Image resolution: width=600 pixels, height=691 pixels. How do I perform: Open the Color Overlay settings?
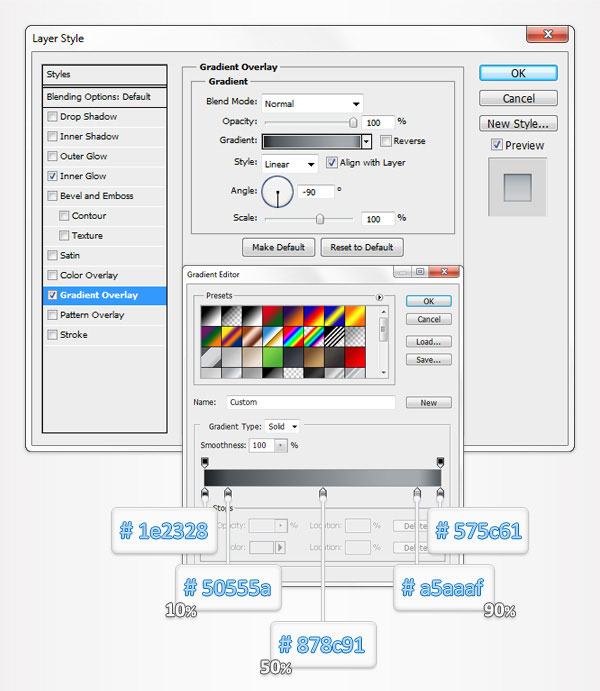point(89,275)
